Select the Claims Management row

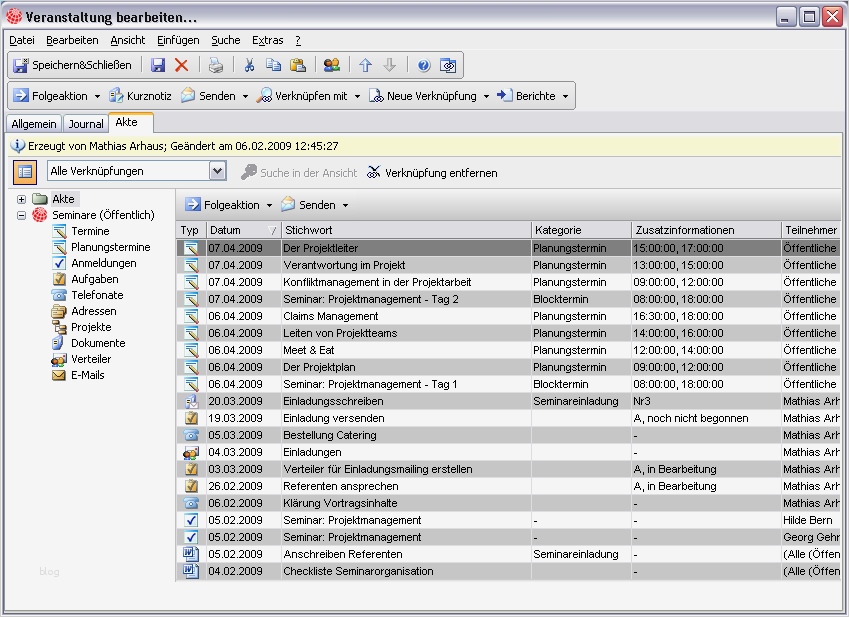pos(330,316)
